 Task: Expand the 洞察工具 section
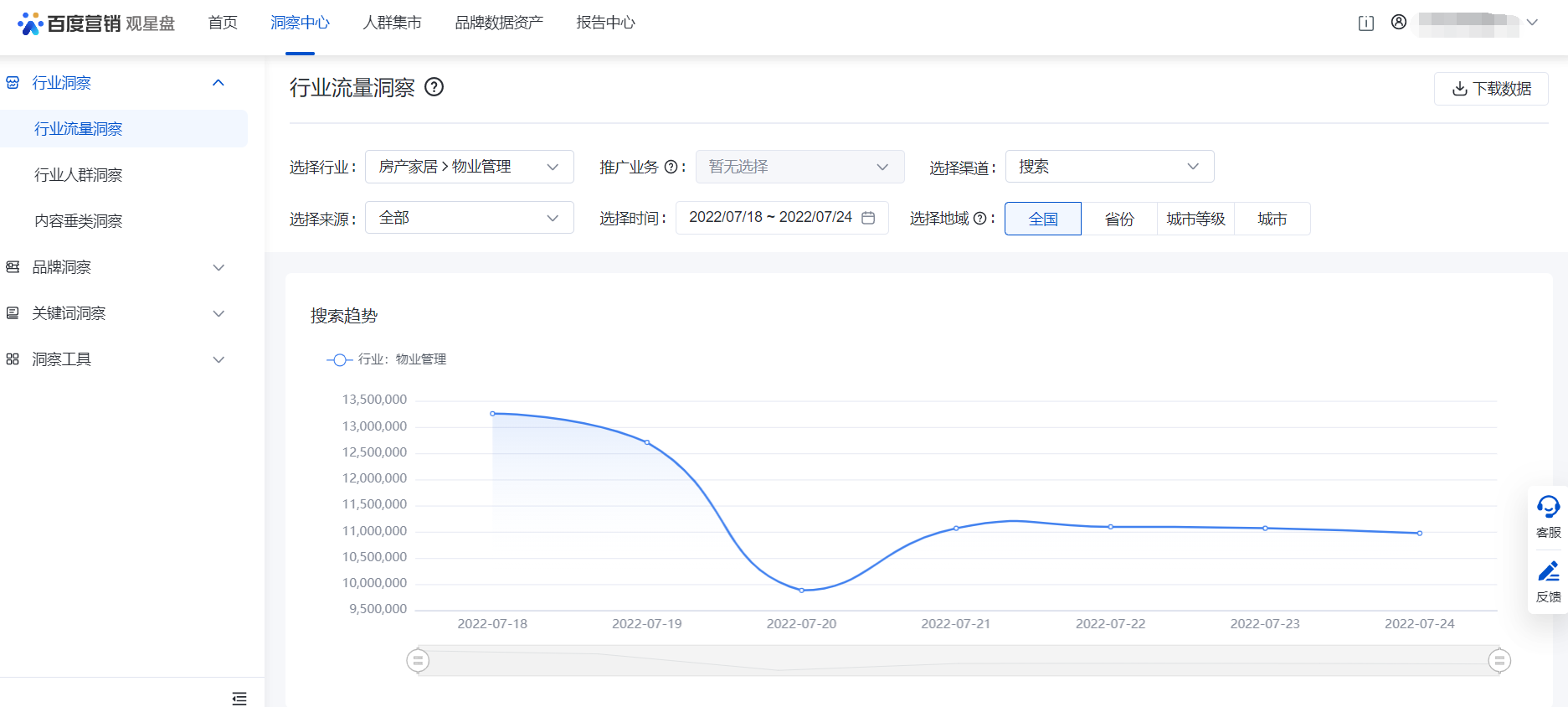[218, 359]
